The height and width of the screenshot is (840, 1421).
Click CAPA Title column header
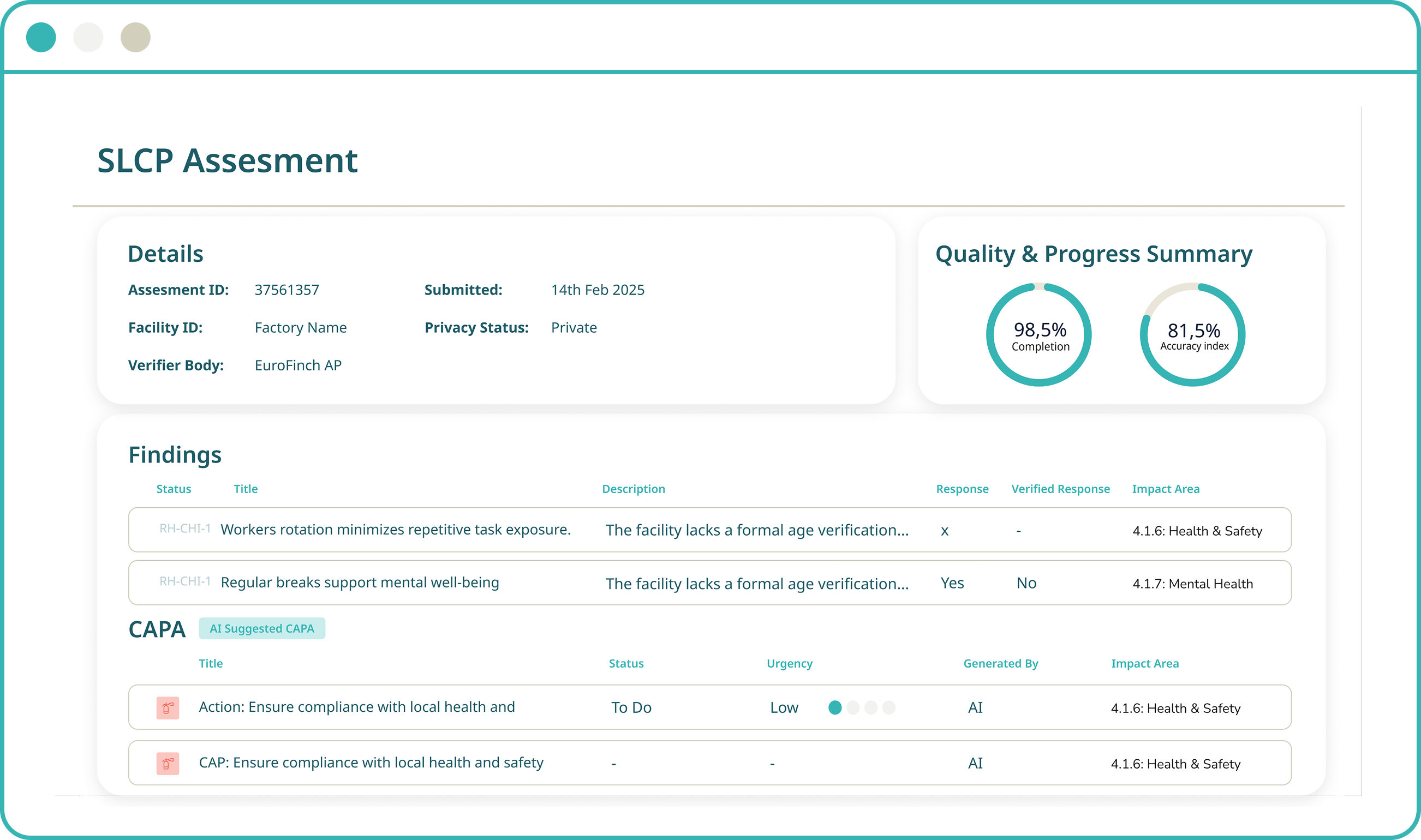[x=211, y=663]
